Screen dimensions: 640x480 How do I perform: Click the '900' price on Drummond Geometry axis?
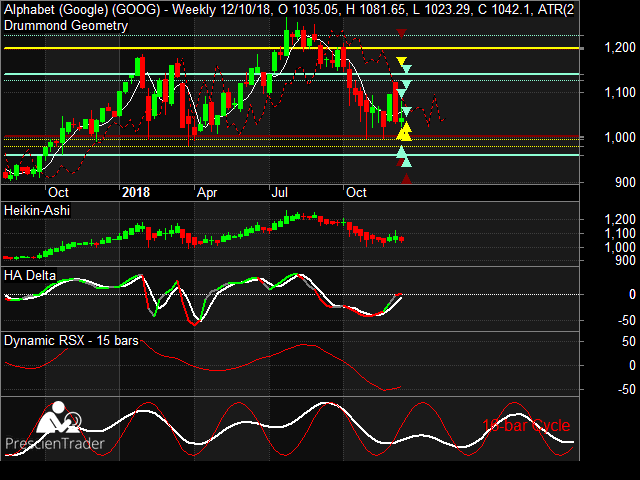pos(625,182)
